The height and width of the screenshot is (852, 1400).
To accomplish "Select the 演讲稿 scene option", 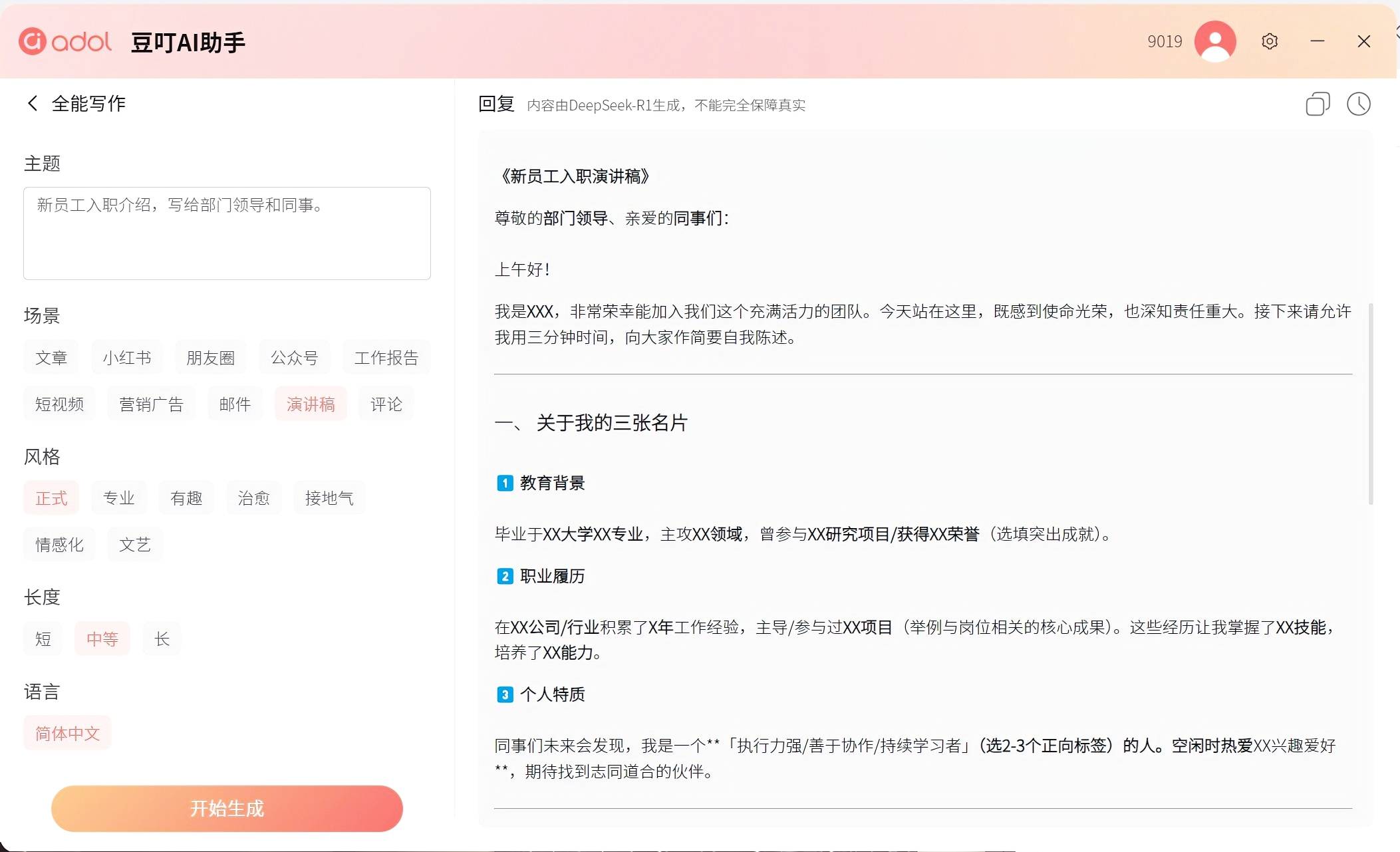I will click(311, 404).
